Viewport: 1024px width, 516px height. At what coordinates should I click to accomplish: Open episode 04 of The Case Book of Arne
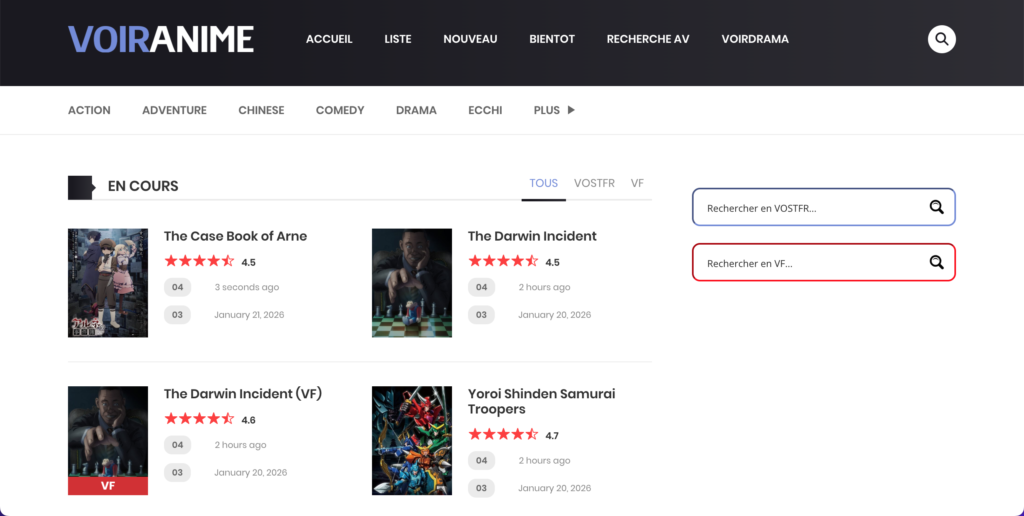(x=177, y=287)
